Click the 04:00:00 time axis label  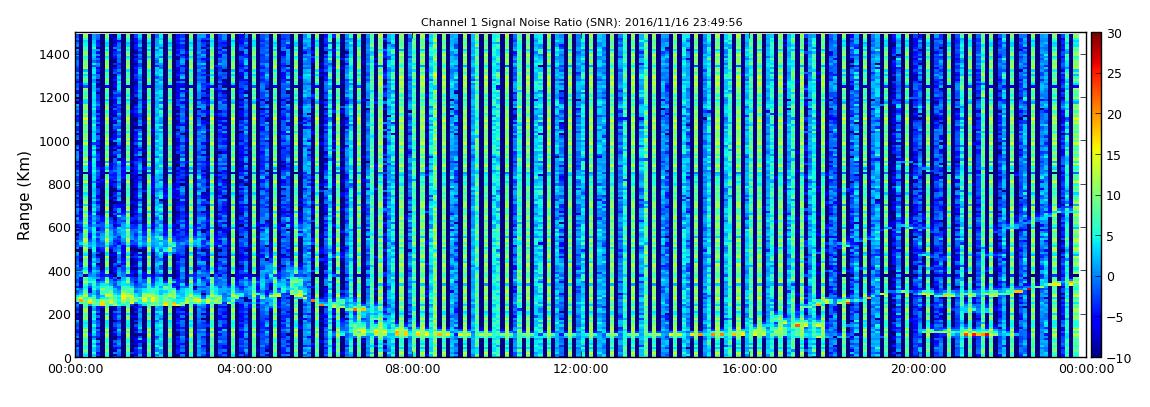point(245,370)
